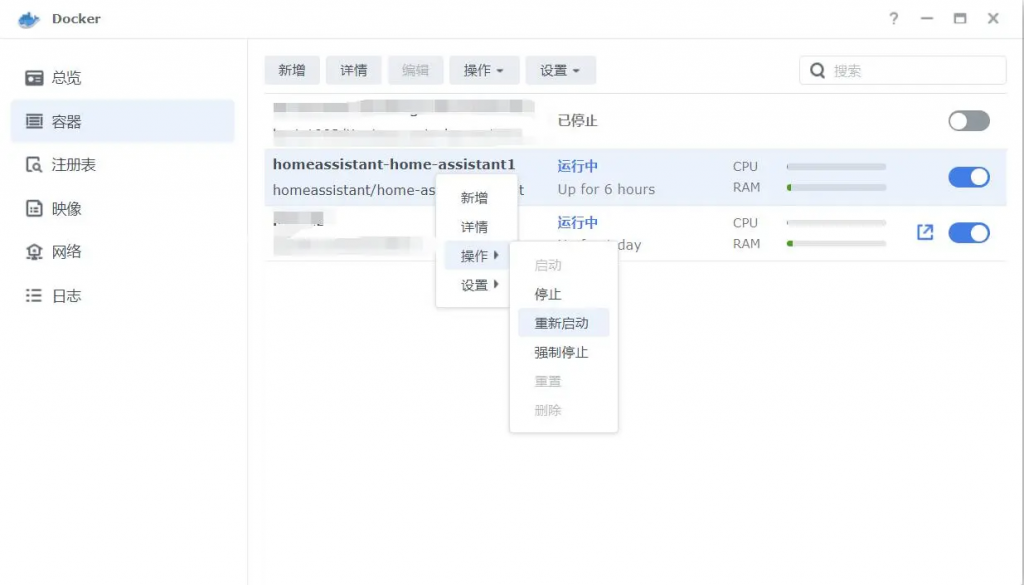Expand 设置 submenu in context menu
The image size is (1024, 585).
click(x=478, y=285)
